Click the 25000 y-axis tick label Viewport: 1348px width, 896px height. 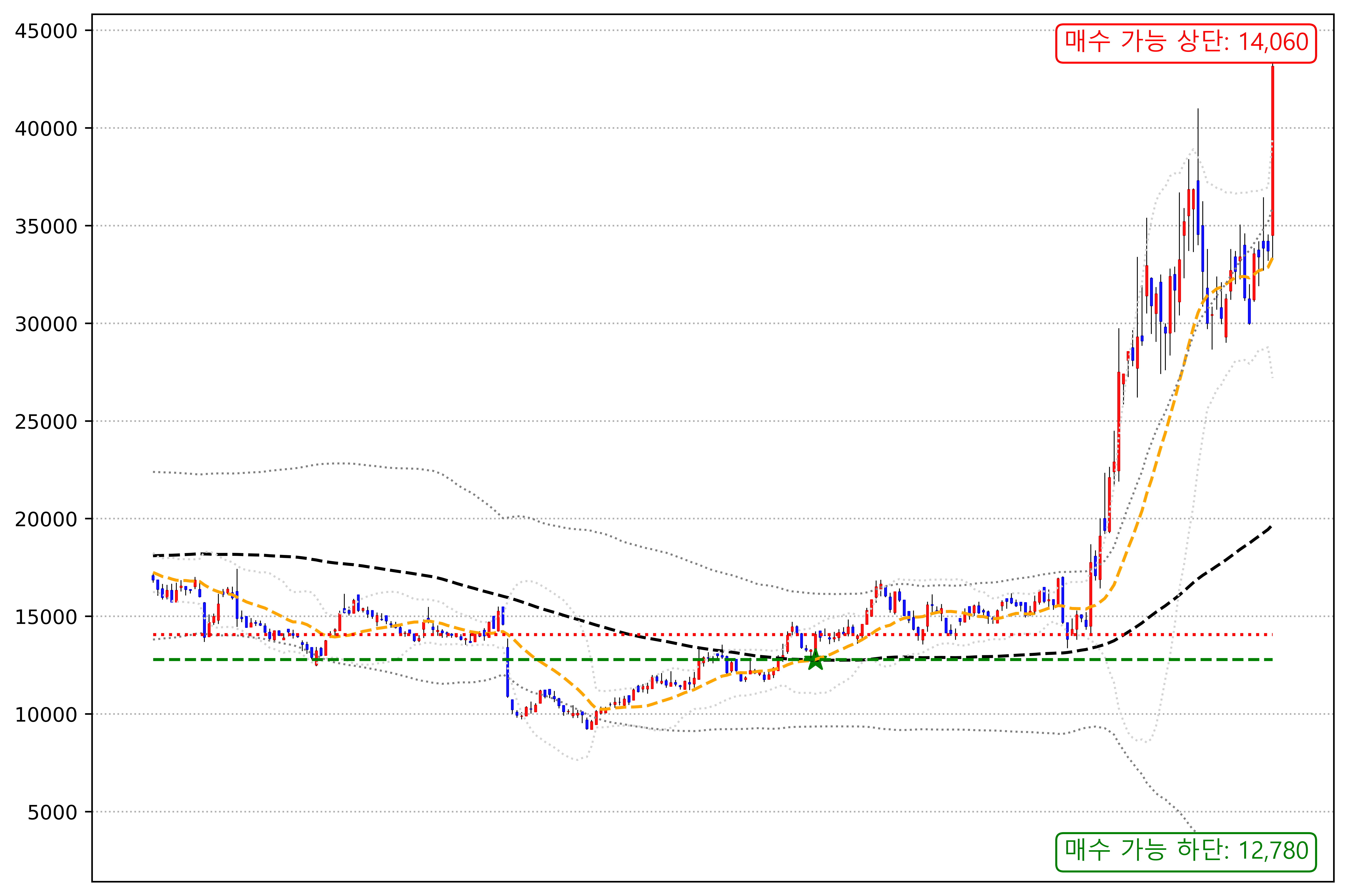click(46, 422)
